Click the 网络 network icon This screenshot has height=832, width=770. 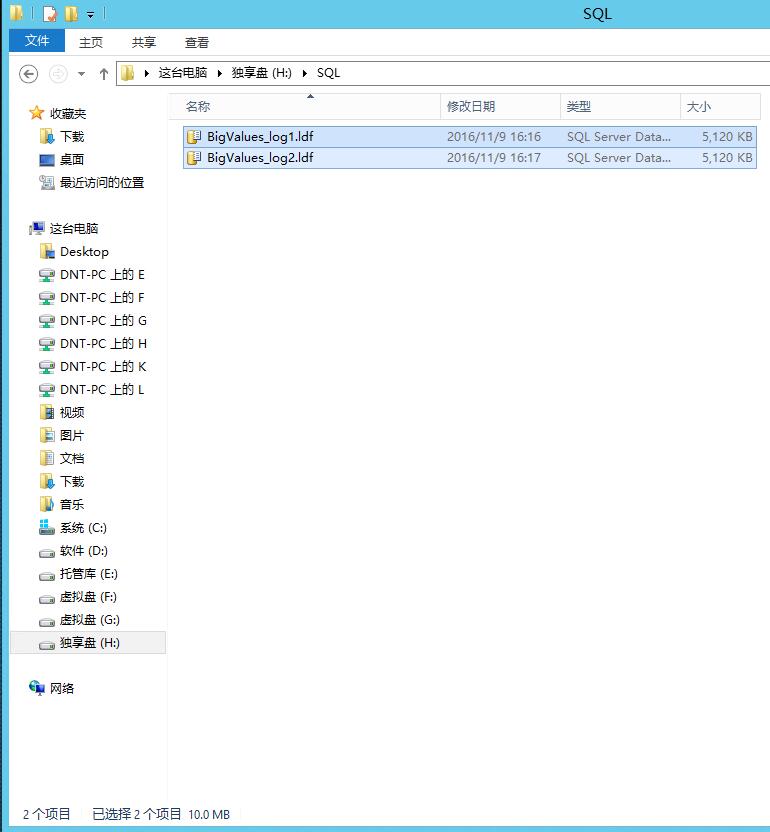click(x=37, y=688)
